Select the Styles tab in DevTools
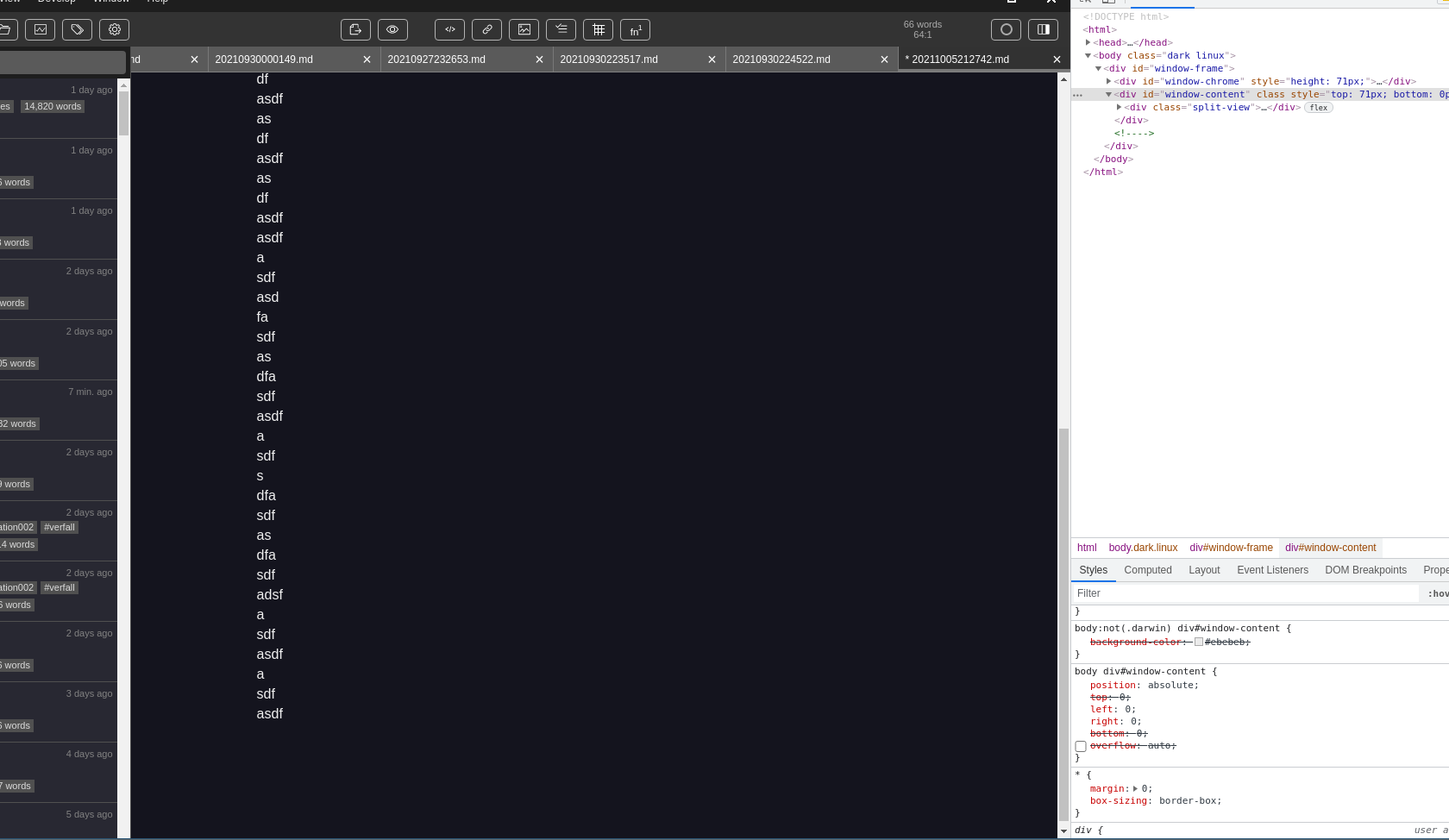This screenshot has width=1449, height=840. pyautogui.click(x=1093, y=570)
